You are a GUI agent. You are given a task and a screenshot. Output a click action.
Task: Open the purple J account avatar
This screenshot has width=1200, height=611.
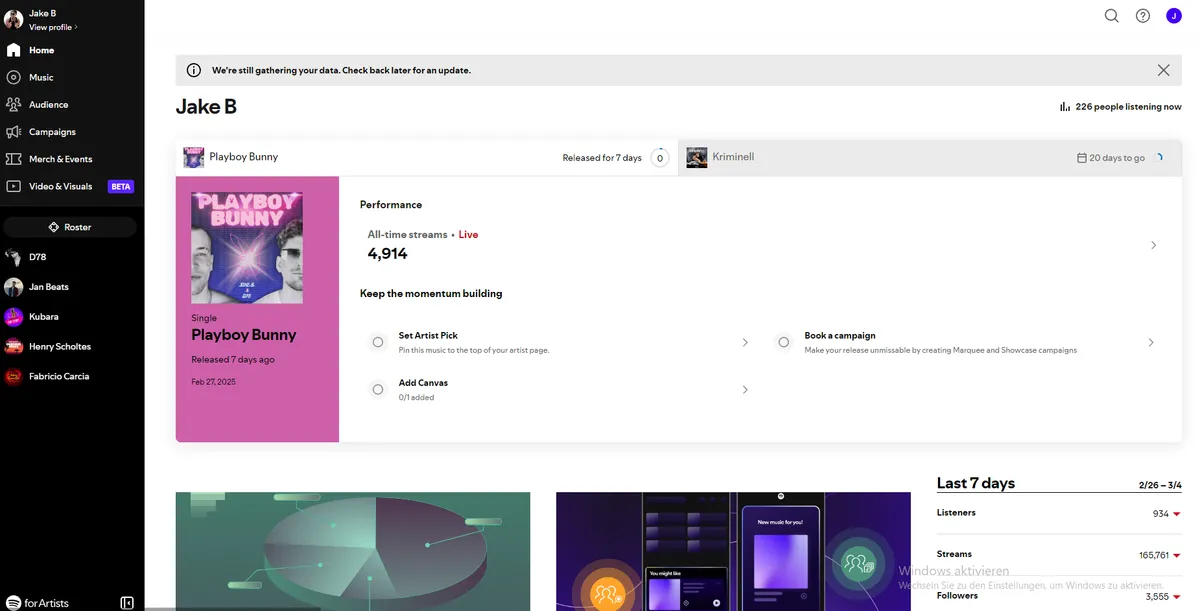click(1174, 16)
